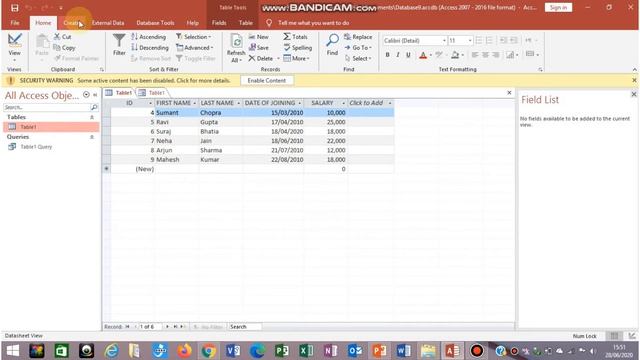Create a New record

tap(258, 37)
